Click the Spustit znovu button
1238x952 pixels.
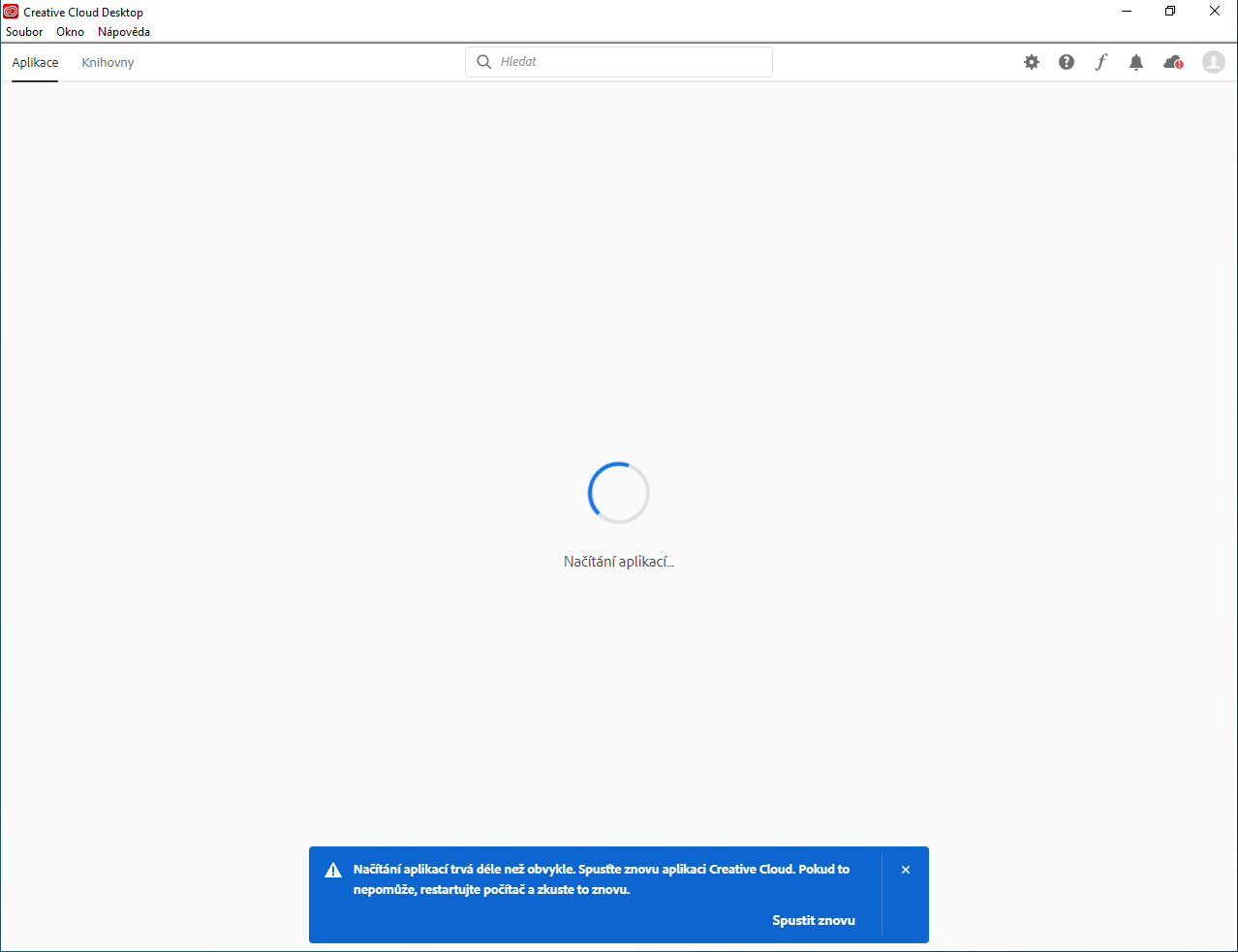point(814,920)
